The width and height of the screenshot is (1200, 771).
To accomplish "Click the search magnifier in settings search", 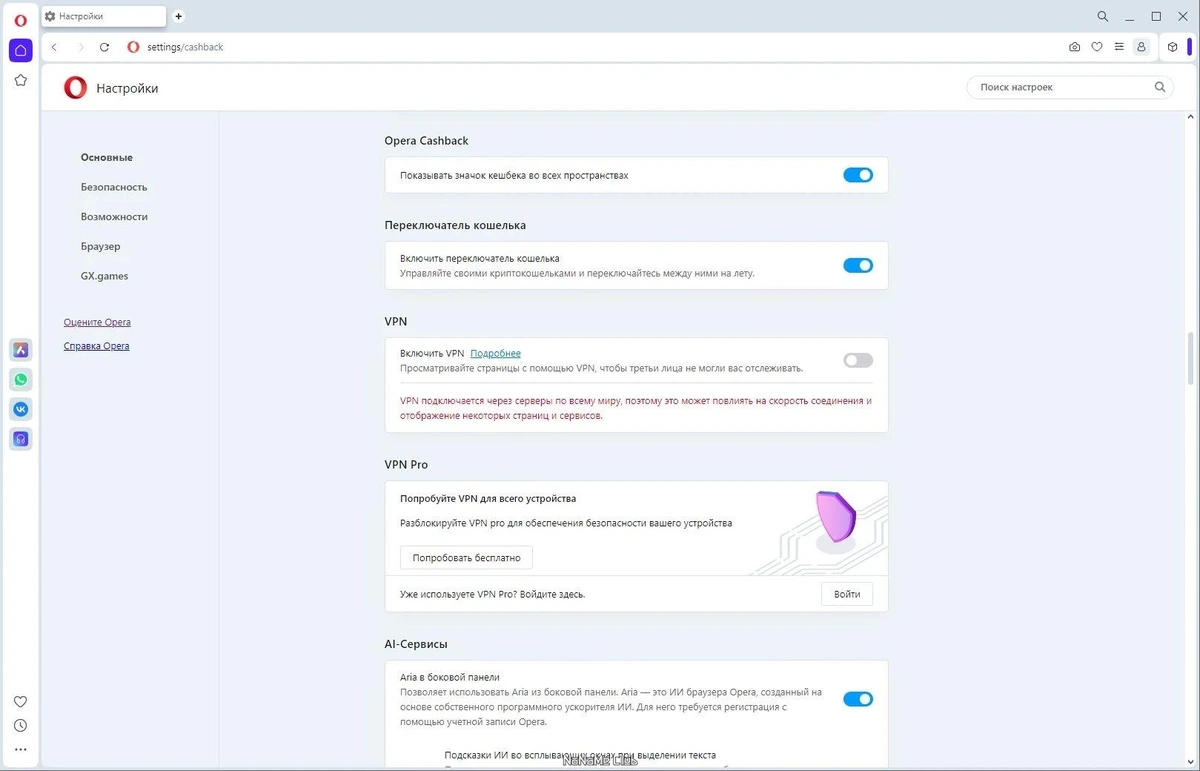I will (1160, 87).
